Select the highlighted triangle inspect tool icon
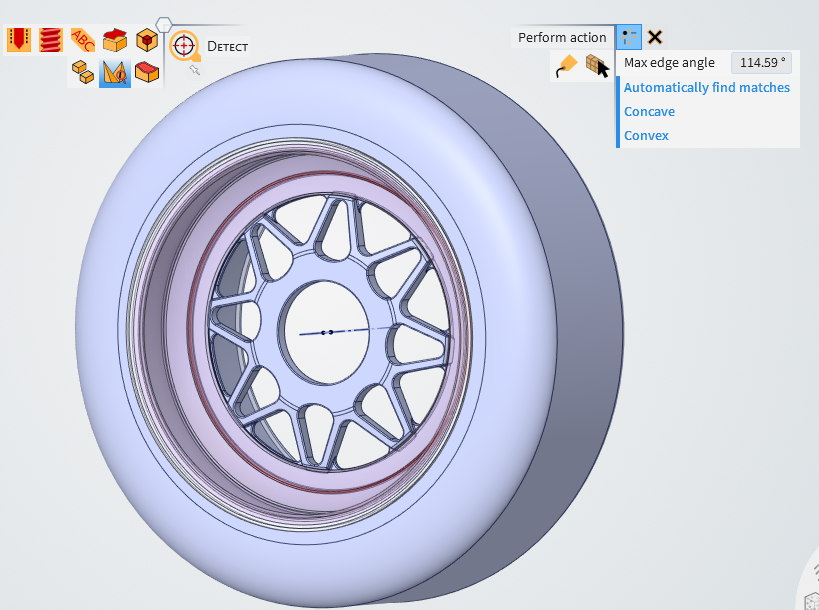Screen dimensions: 819x610 pos(115,73)
